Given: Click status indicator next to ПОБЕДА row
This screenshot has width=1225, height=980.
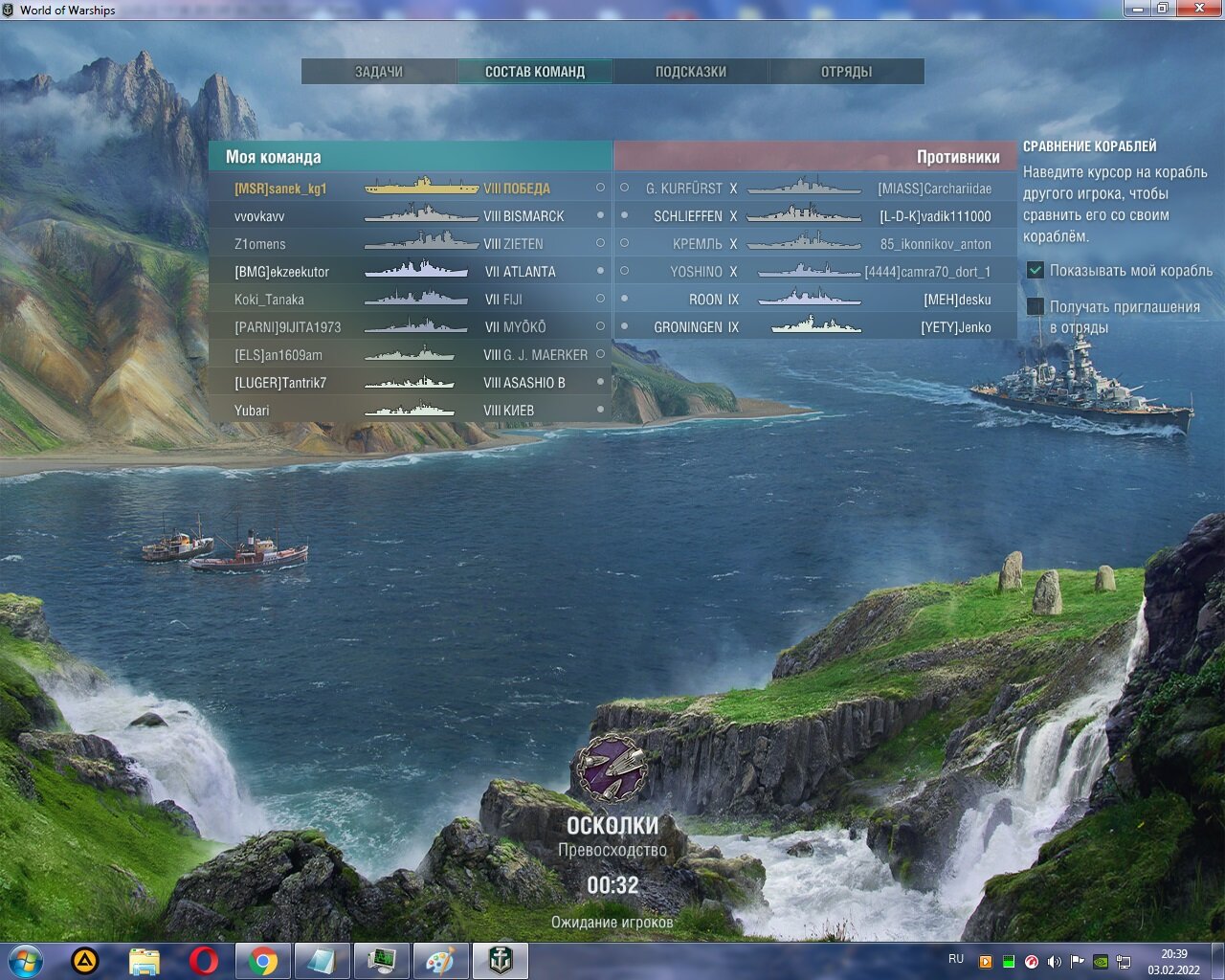Looking at the screenshot, I should coord(600,188).
